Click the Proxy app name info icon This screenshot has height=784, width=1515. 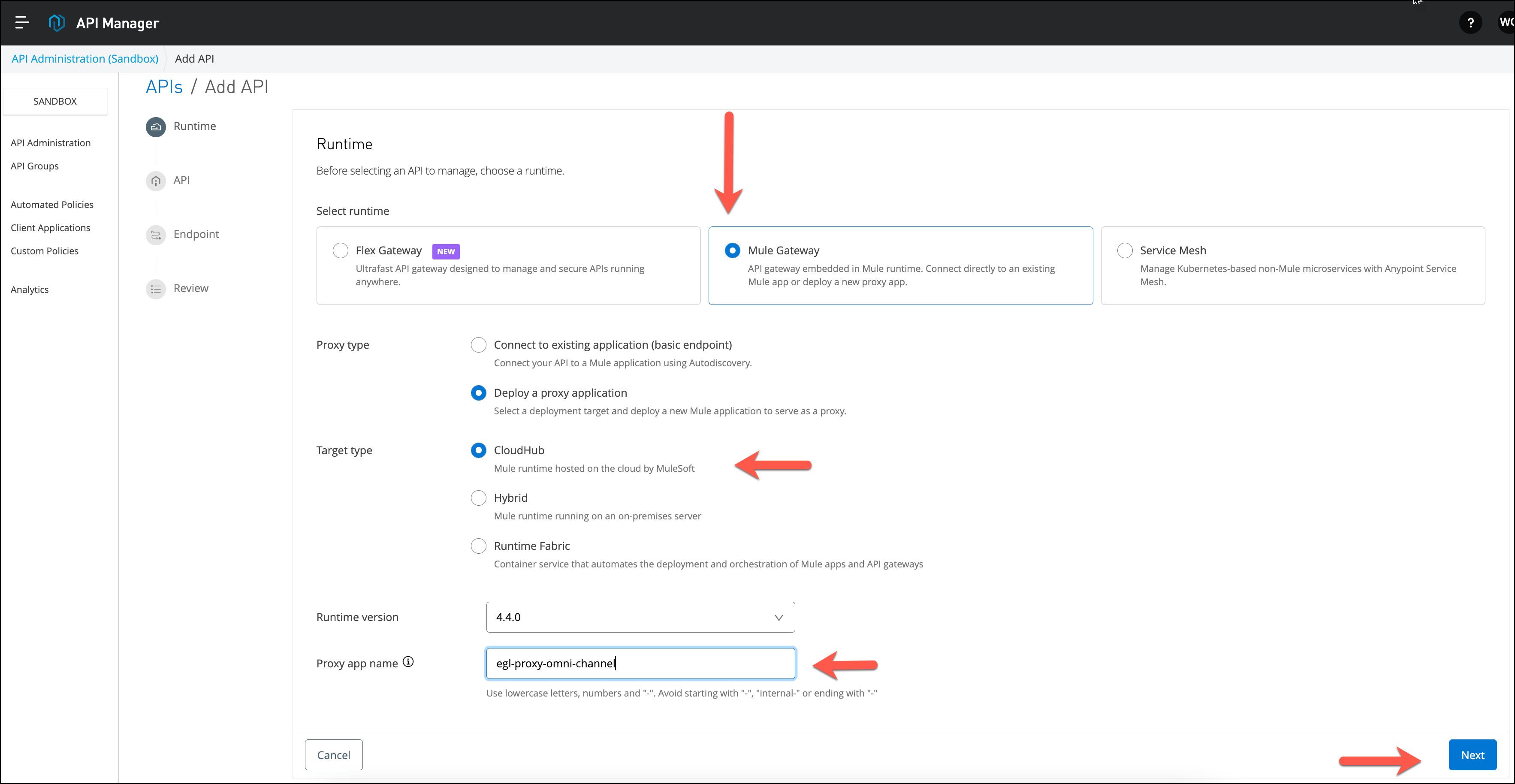(408, 662)
